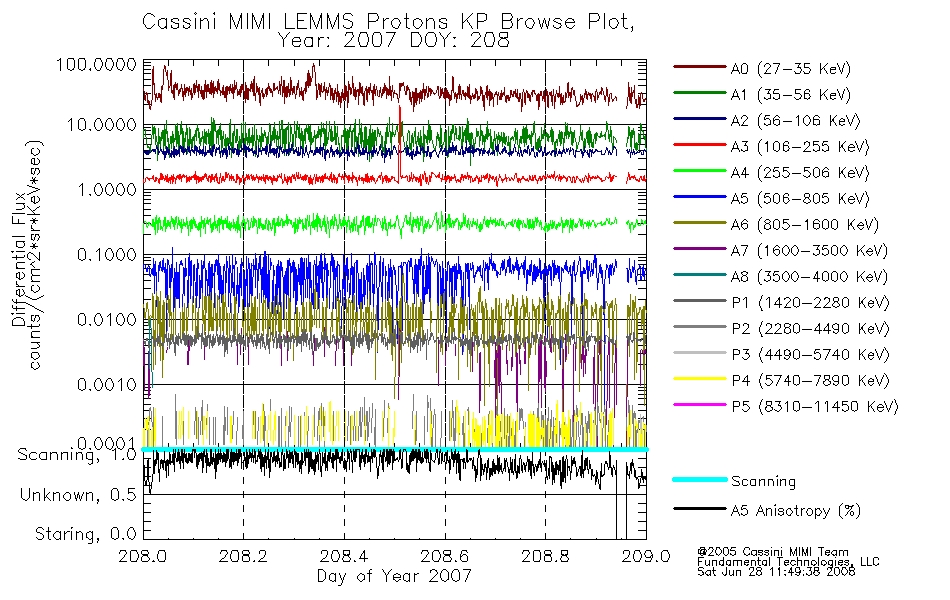Click the yellow P4 legend line

point(699,379)
